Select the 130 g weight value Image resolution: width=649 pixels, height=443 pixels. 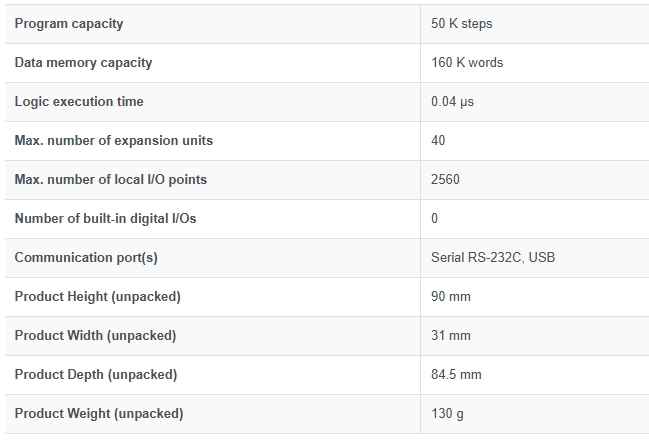pyautogui.click(x=447, y=413)
